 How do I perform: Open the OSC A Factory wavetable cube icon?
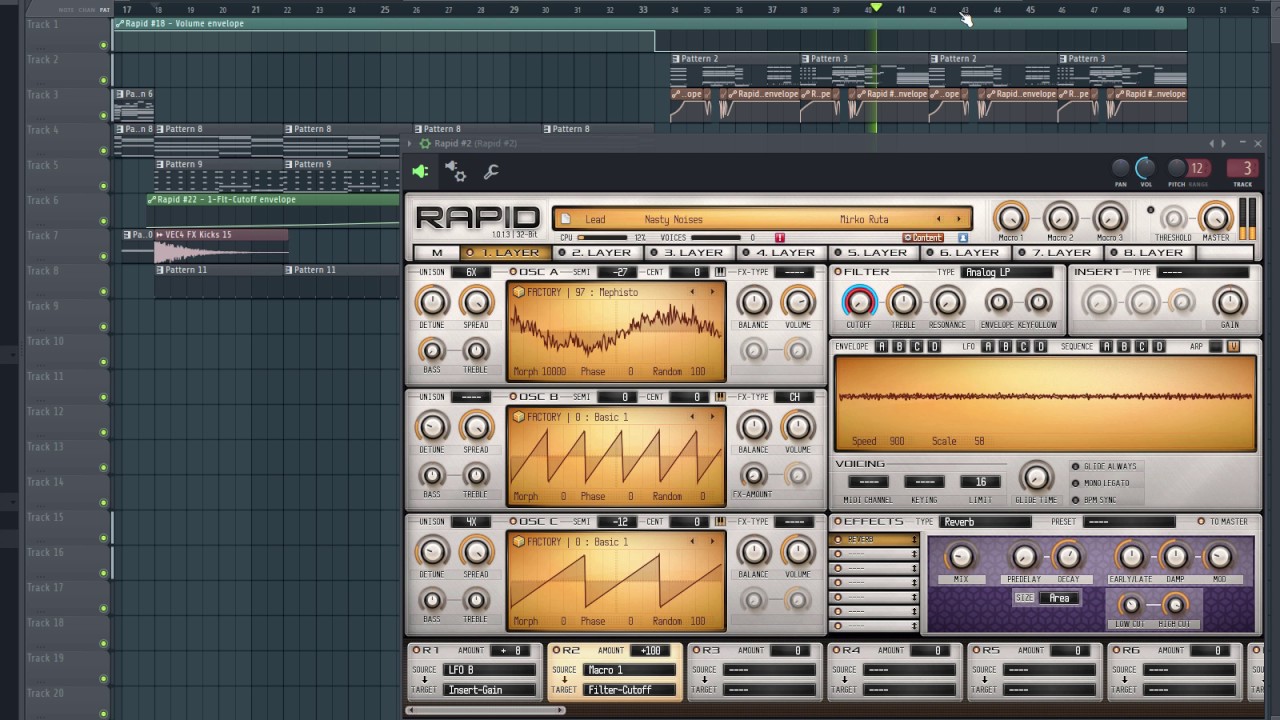pos(518,292)
